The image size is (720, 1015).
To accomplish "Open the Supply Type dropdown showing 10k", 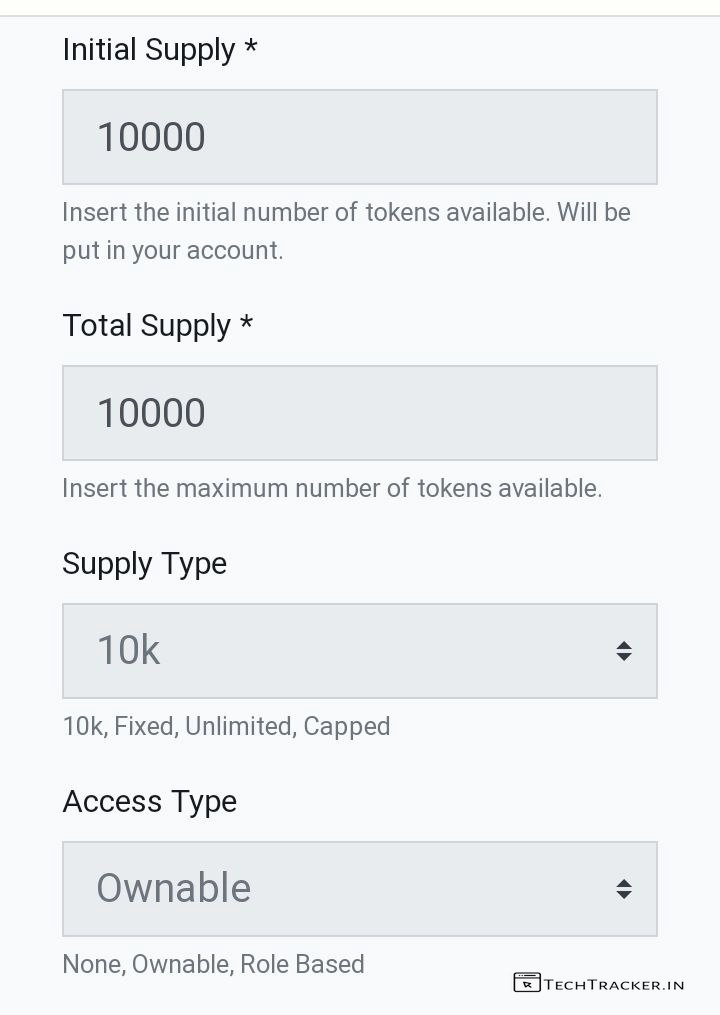I will (x=340, y=651).
